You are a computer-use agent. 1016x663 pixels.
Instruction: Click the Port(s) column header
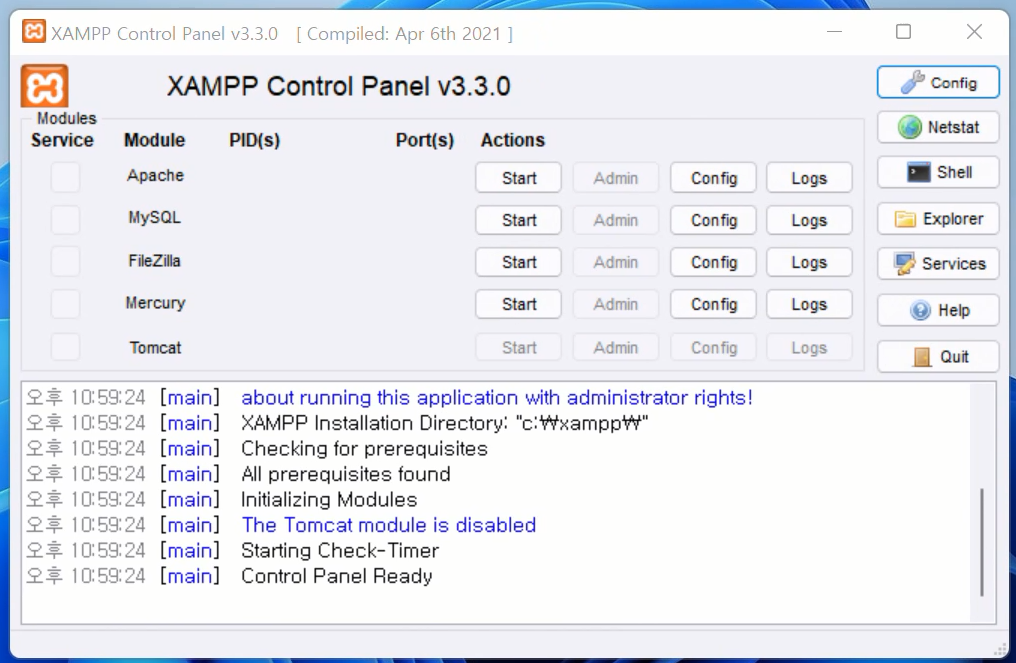tap(424, 140)
